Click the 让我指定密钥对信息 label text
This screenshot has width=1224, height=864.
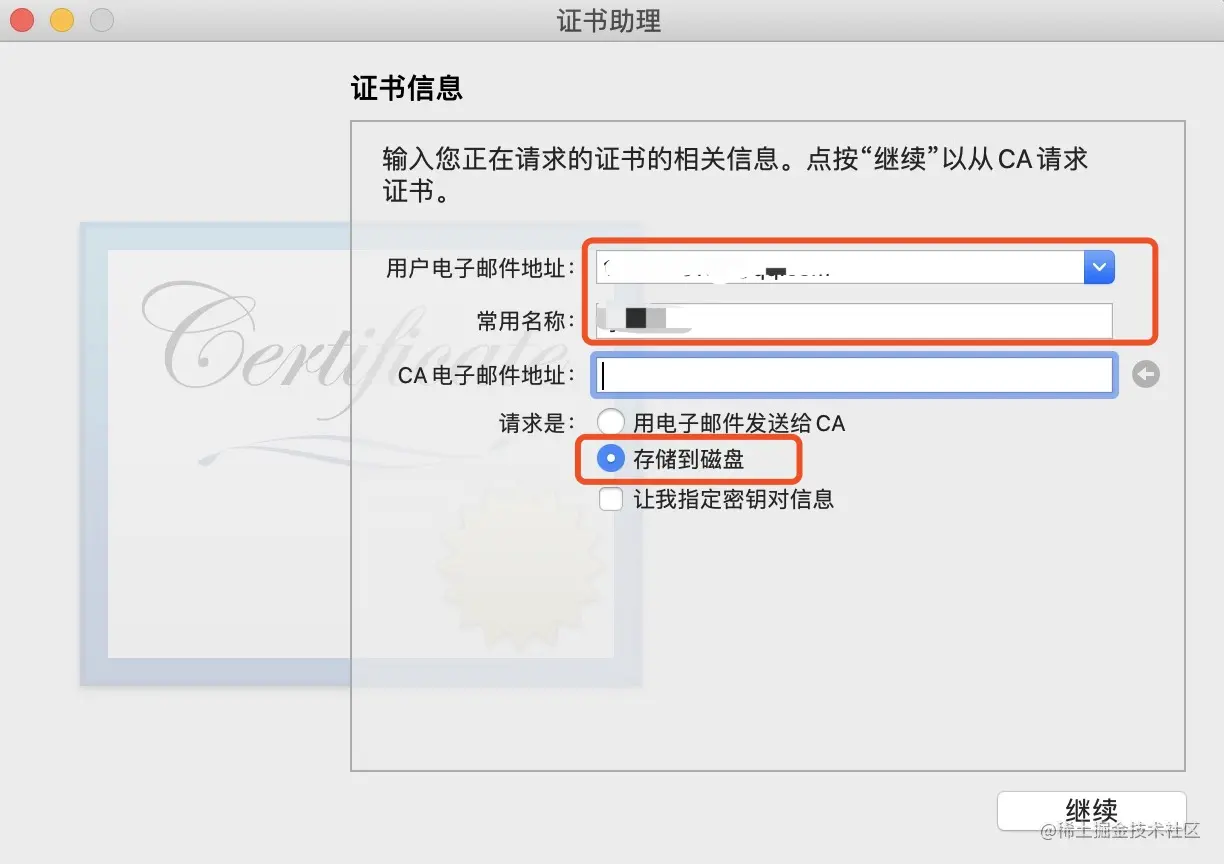(x=734, y=499)
